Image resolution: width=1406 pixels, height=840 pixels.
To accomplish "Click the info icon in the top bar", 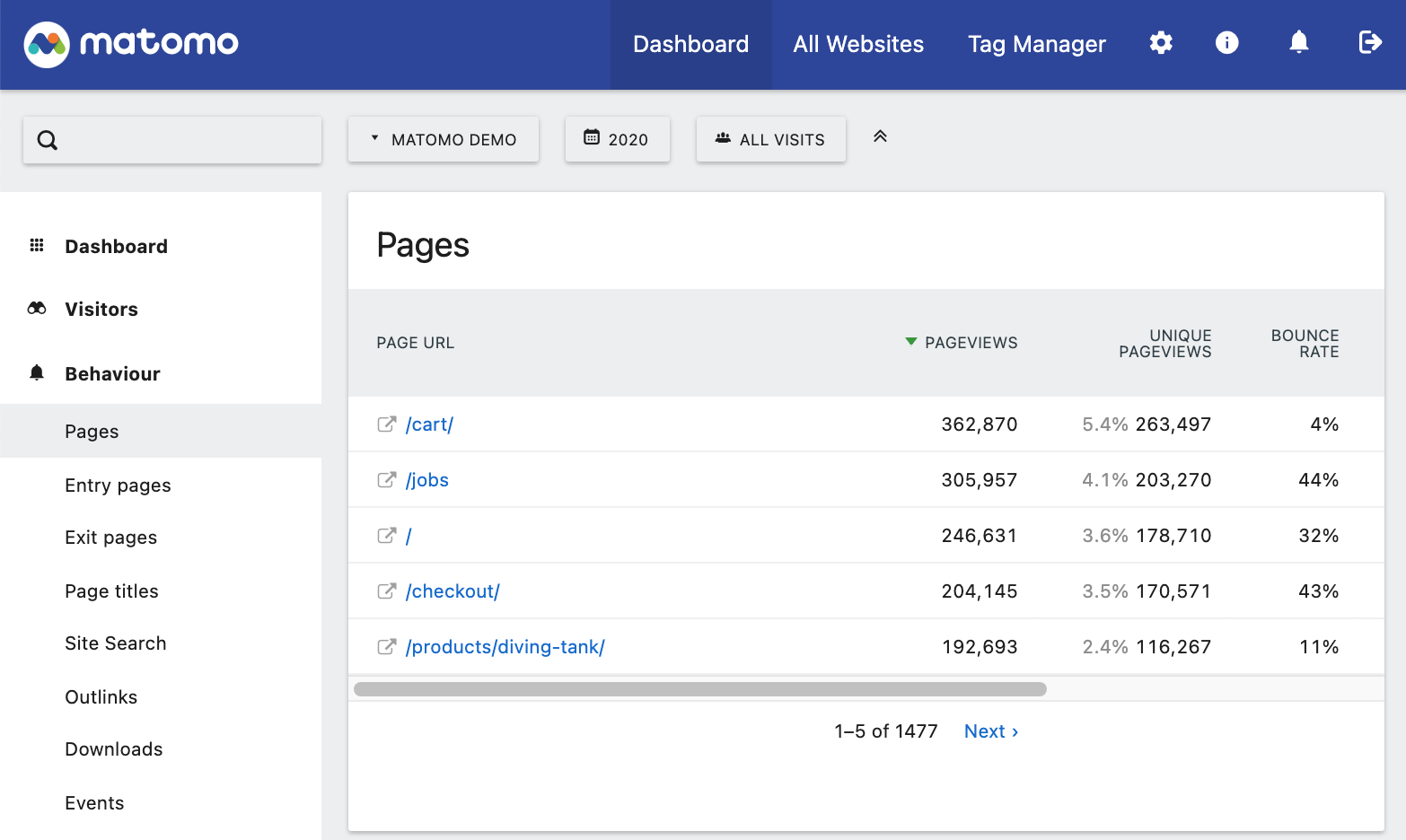I will pos(1226,42).
